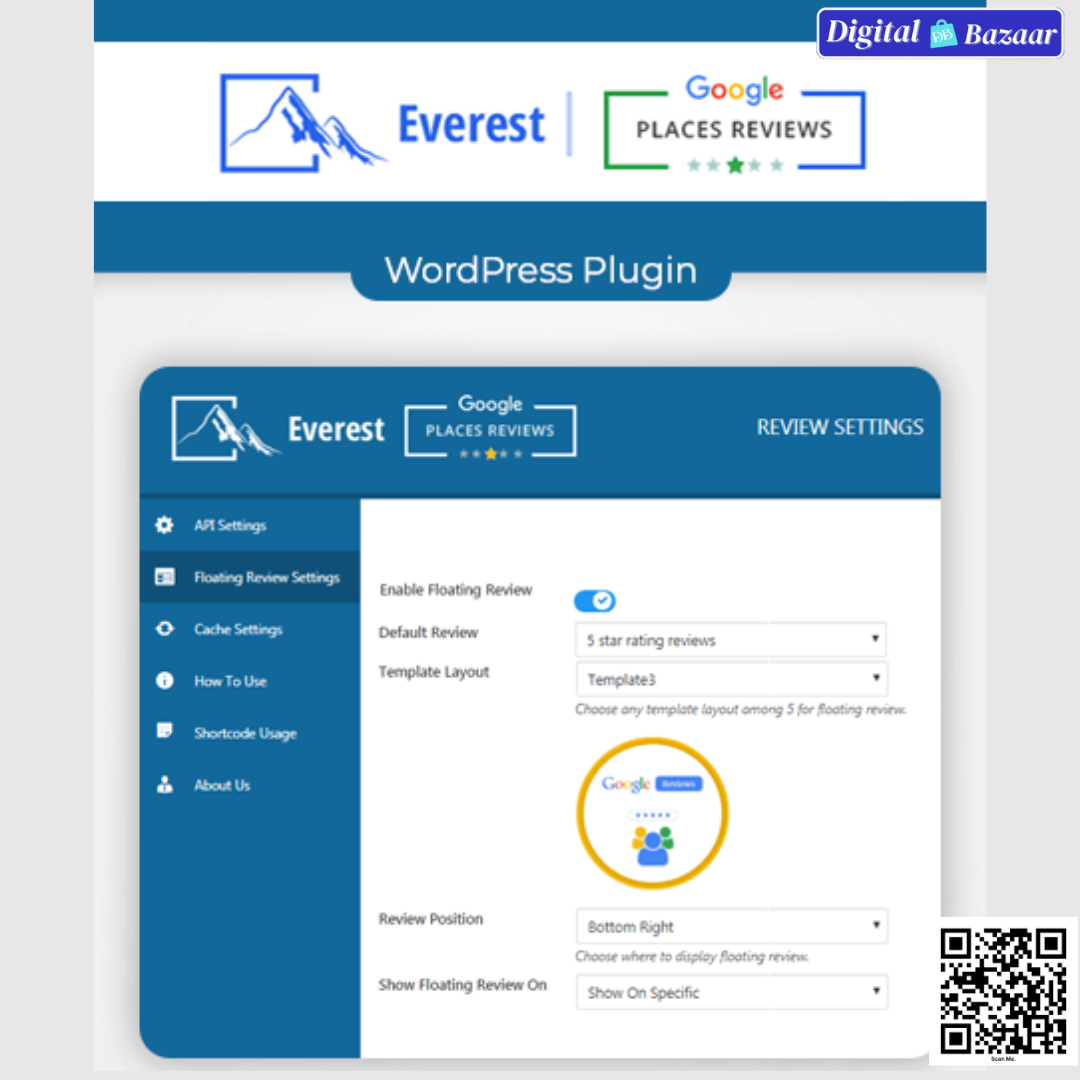This screenshot has width=1080, height=1080.
Task: Open the API Settings tab
Action: coord(230,525)
